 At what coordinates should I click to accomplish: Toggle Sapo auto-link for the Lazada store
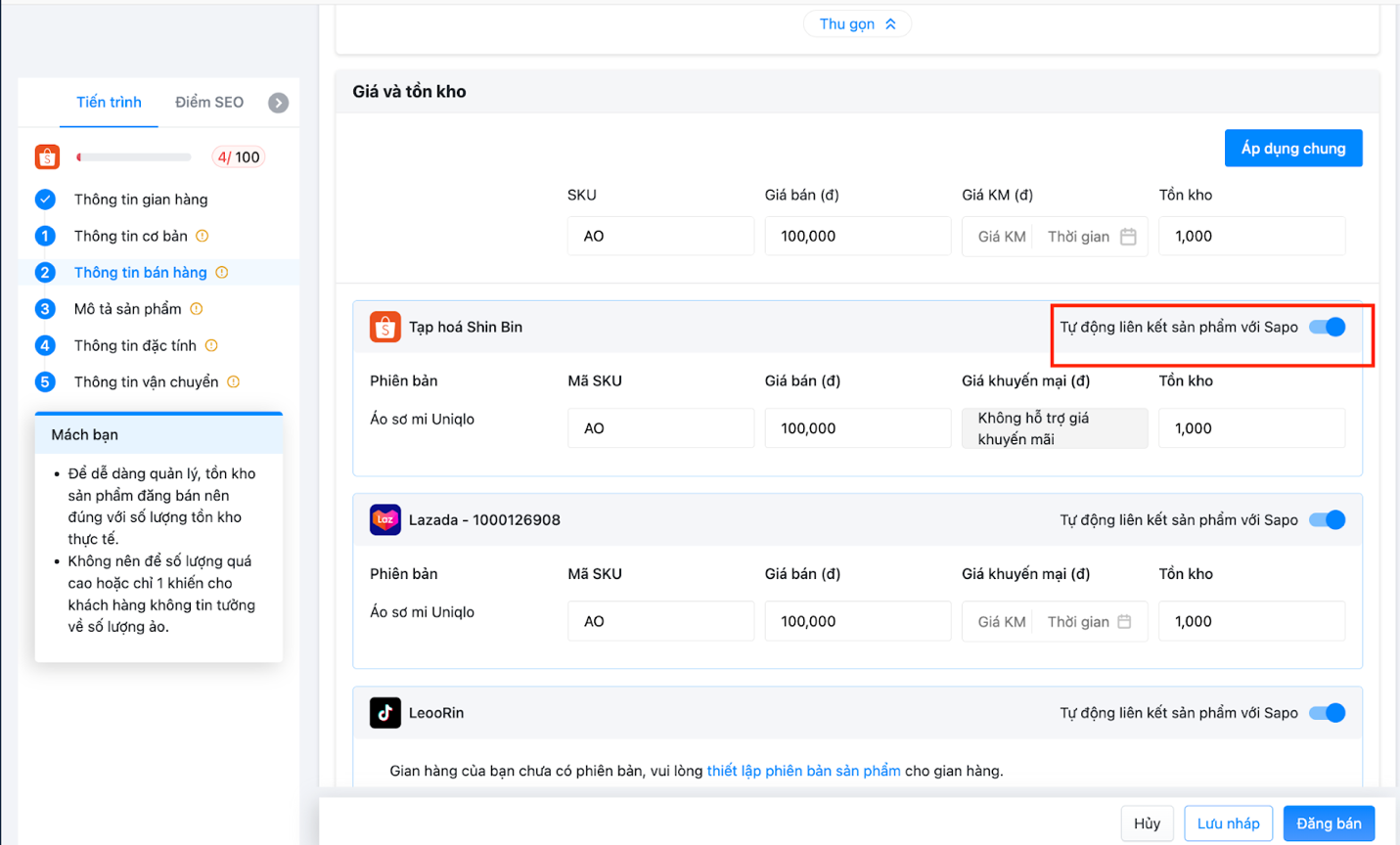[1328, 519]
